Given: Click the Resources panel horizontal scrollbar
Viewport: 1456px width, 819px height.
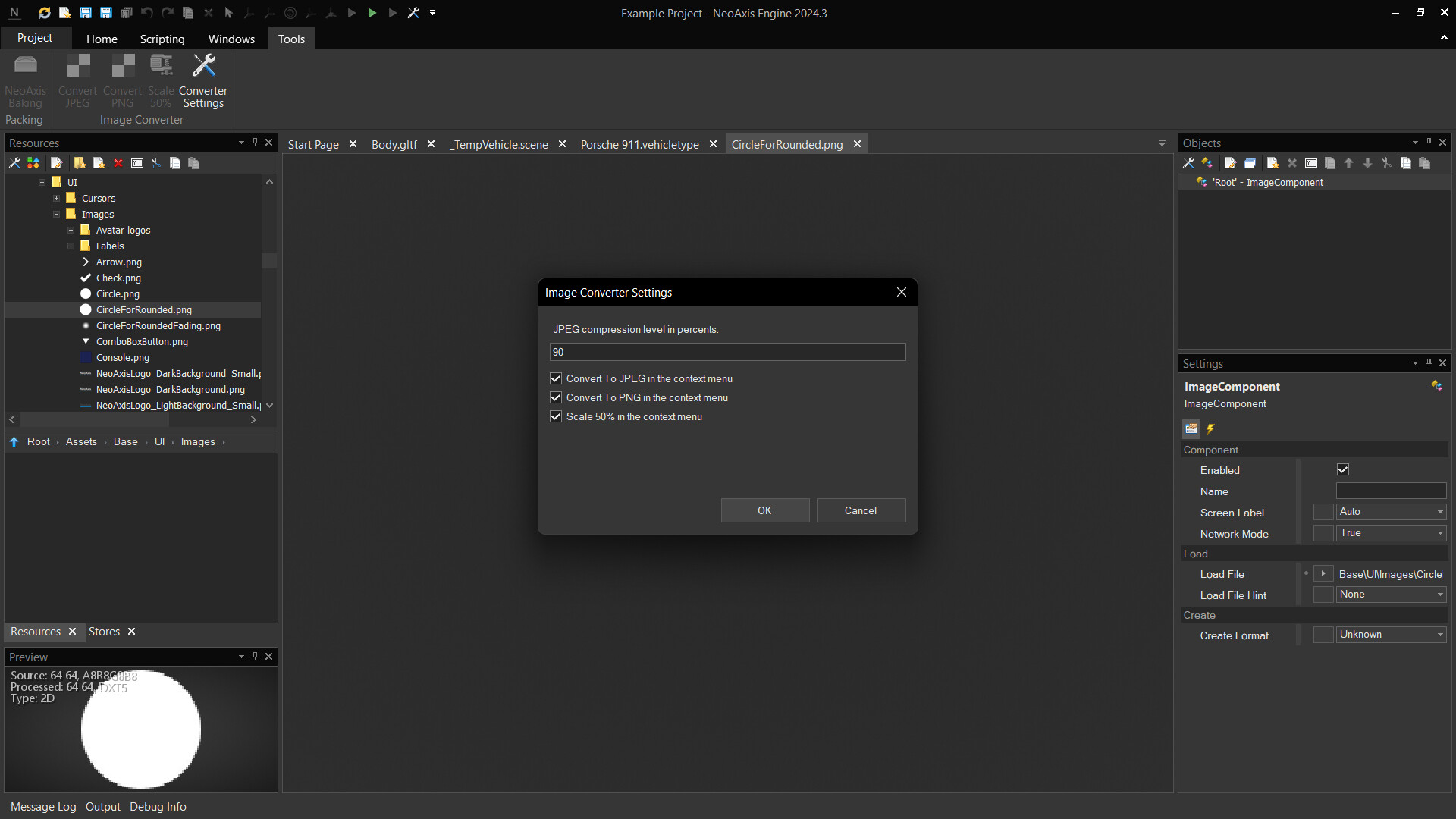Looking at the screenshot, I should [95, 419].
